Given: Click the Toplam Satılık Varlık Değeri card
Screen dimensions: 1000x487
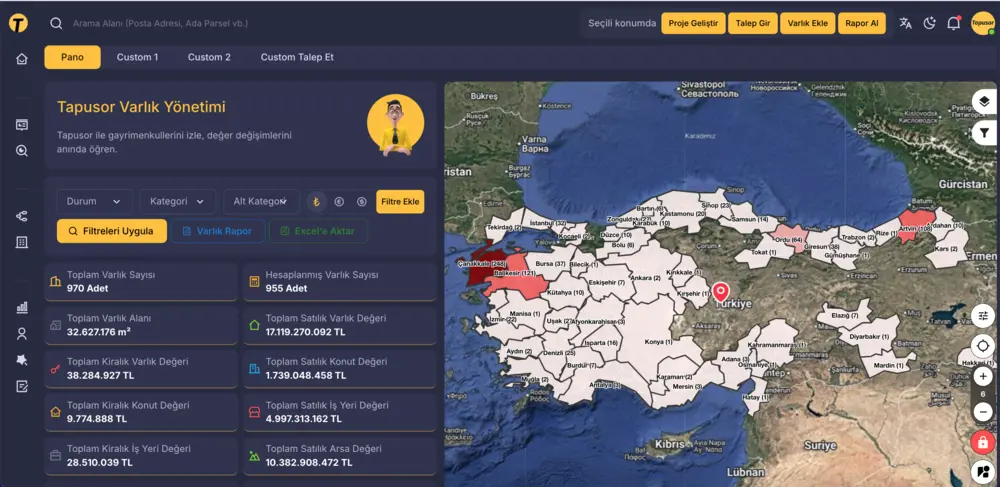Looking at the screenshot, I should 340,325.
